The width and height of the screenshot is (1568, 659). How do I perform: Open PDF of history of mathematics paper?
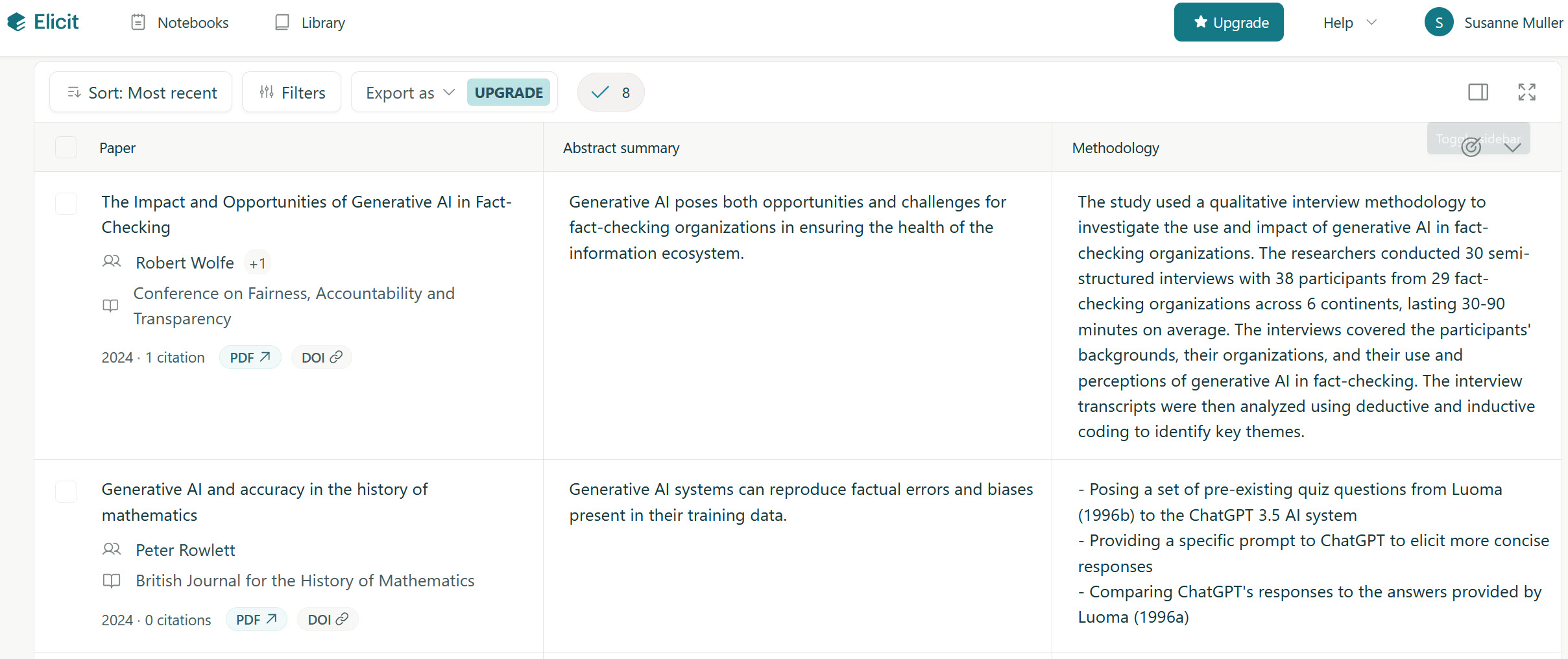click(256, 619)
